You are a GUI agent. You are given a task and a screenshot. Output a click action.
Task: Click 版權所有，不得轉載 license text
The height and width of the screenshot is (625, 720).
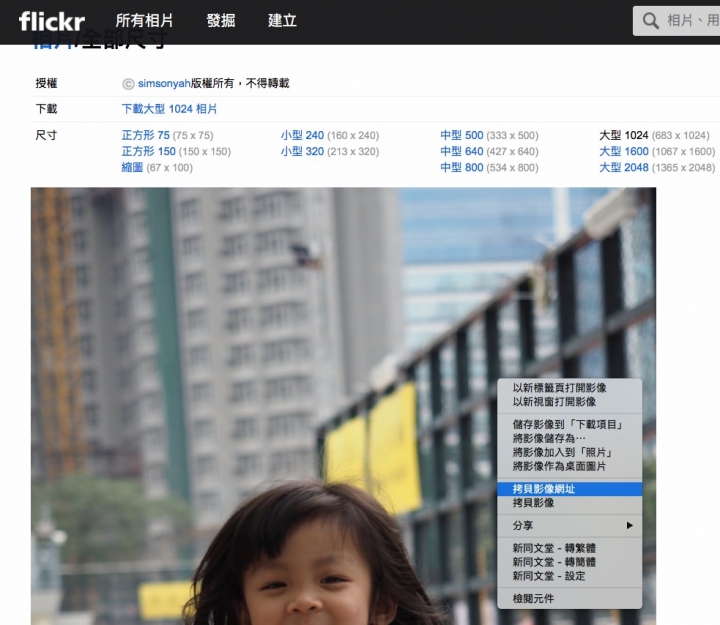point(240,83)
